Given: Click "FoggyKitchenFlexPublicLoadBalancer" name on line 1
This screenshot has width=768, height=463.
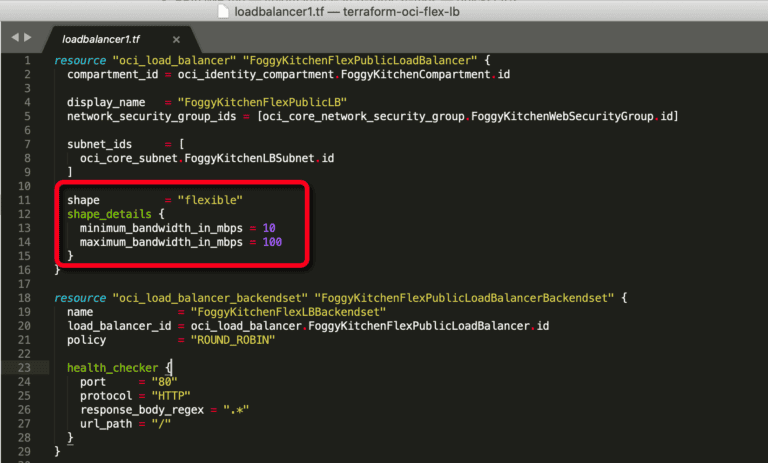Looking at the screenshot, I should pyautogui.click(x=360, y=61).
